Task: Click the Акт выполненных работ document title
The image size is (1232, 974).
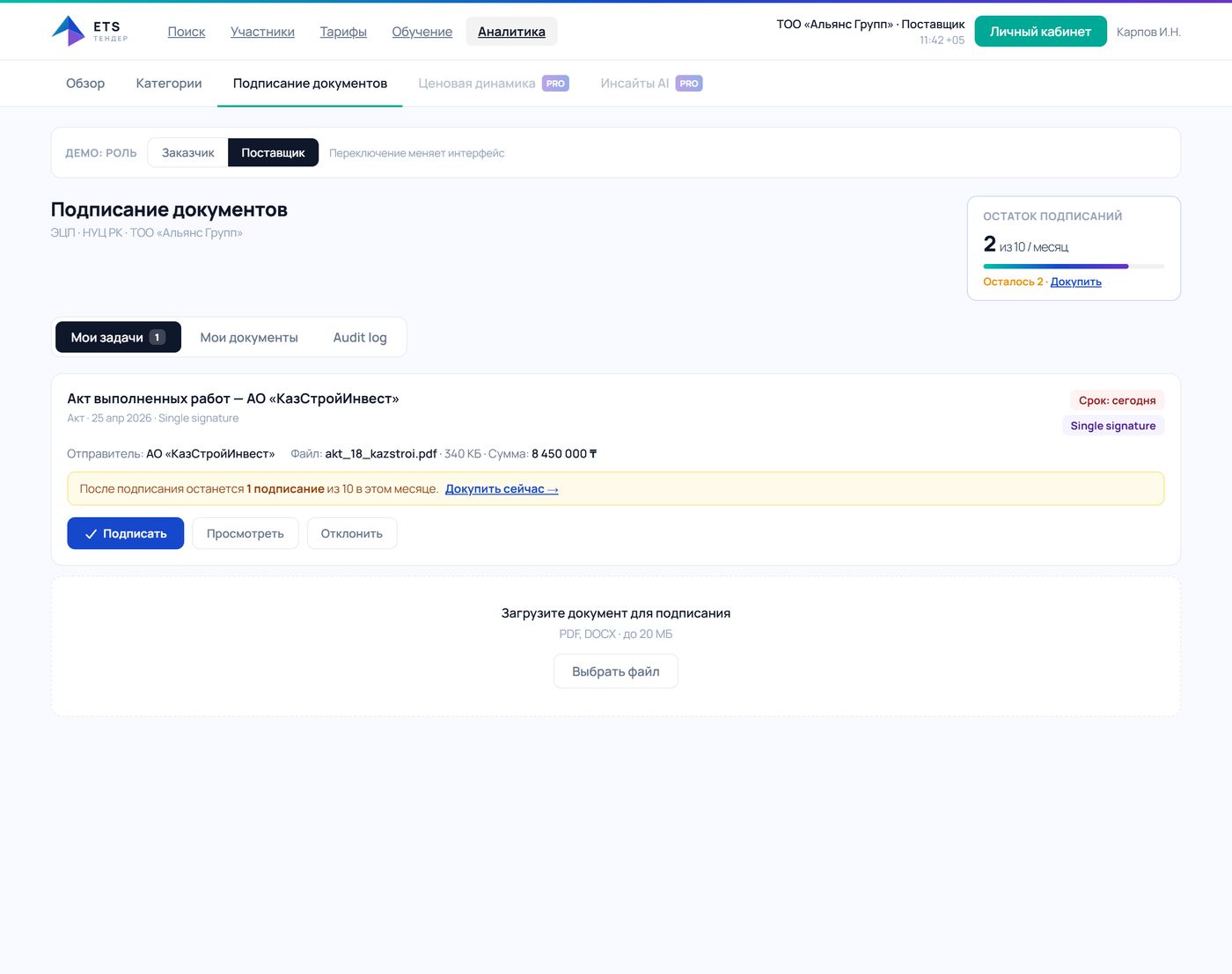Action: (x=233, y=399)
